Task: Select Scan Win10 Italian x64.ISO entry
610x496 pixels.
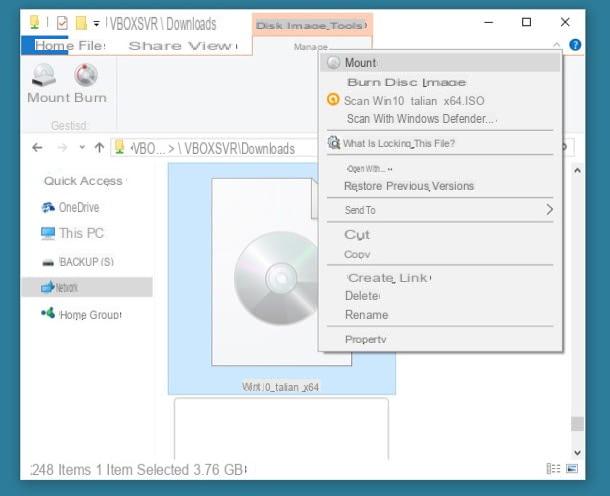Action: tap(440, 101)
